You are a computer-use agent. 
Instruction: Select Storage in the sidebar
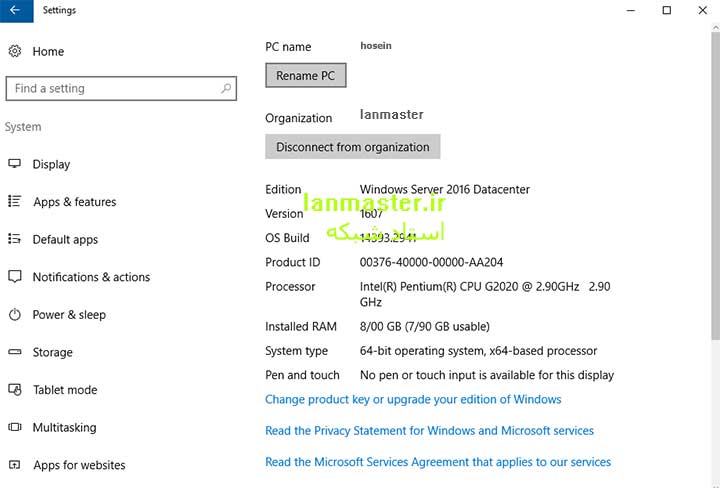click(53, 353)
